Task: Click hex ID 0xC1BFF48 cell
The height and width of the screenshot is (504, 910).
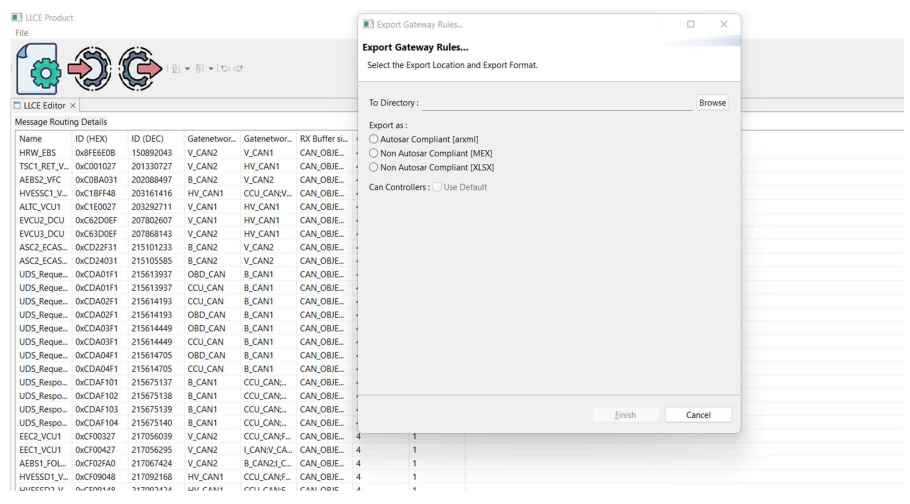Action: (95, 193)
